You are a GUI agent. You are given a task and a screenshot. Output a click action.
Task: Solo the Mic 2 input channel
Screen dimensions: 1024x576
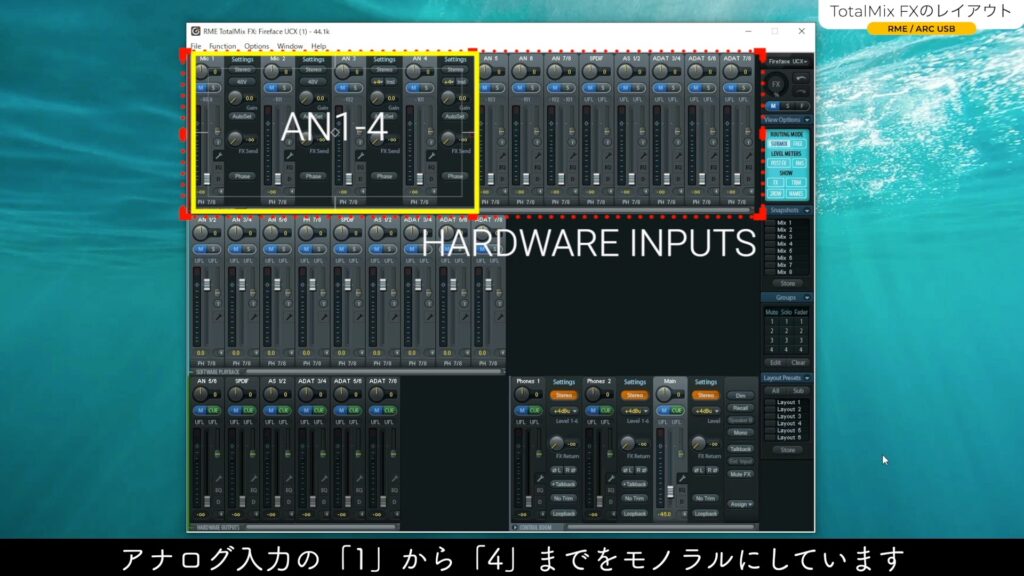click(285, 88)
